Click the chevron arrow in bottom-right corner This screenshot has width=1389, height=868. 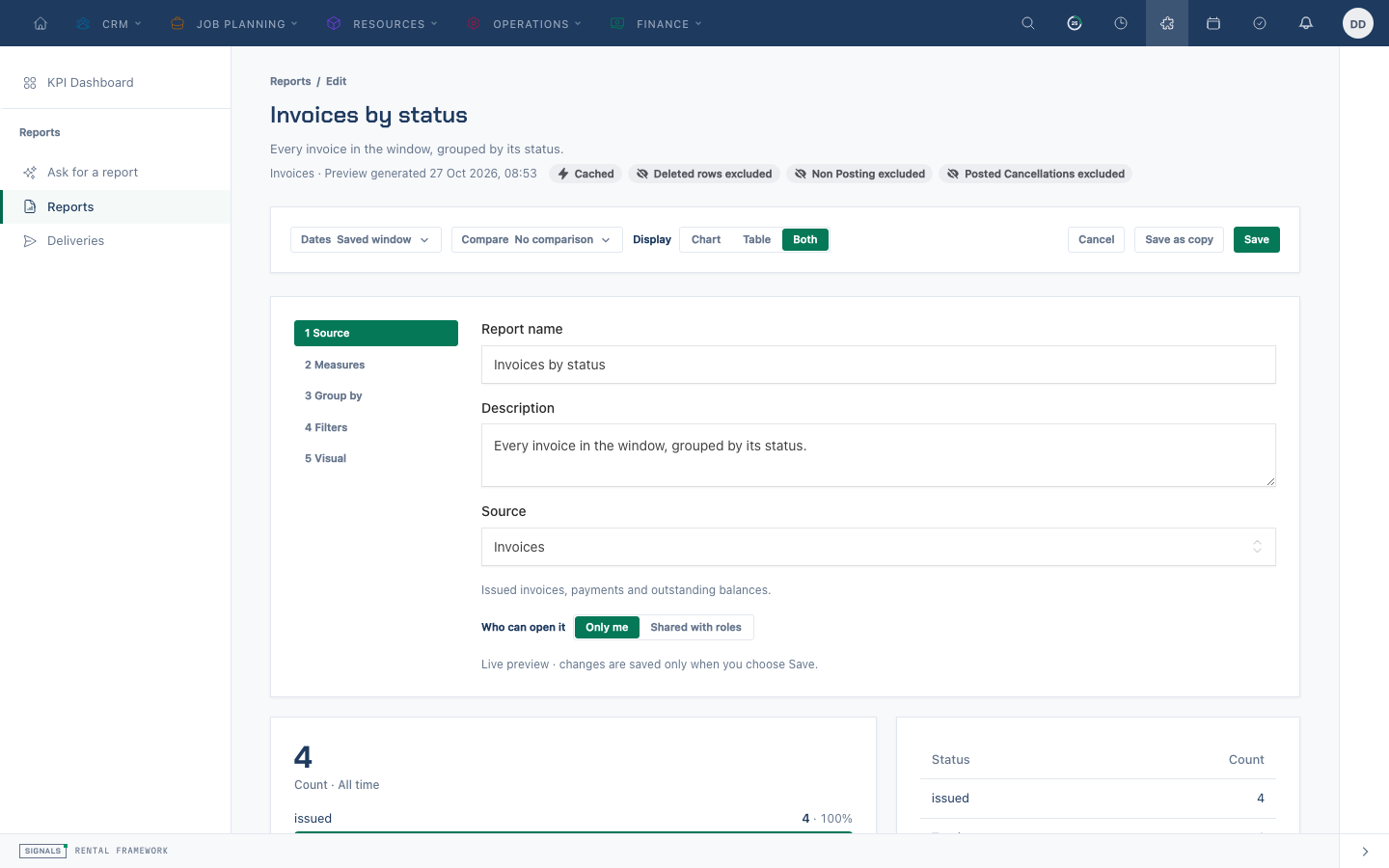coord(1365,852)
